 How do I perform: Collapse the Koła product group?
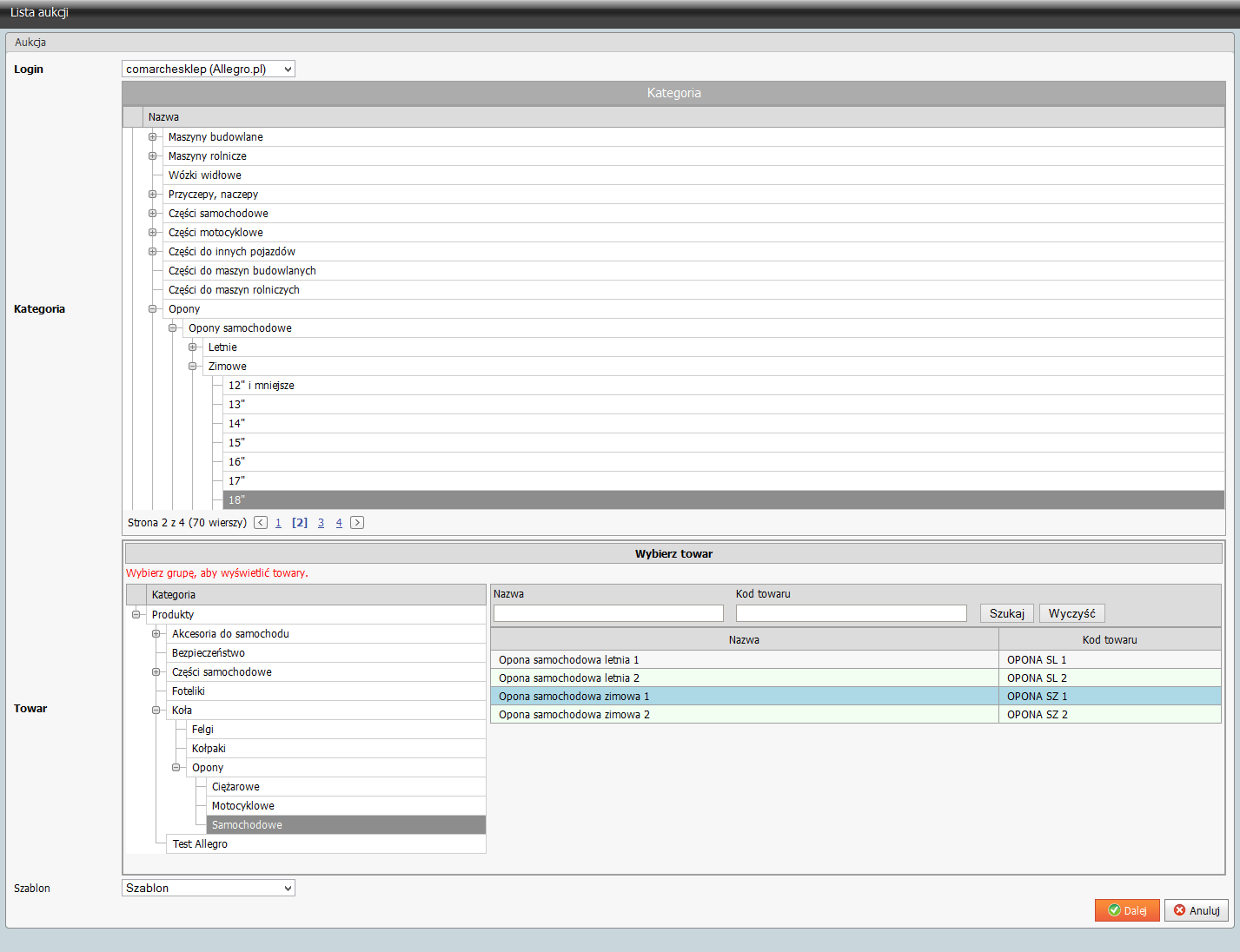[156, 710]
